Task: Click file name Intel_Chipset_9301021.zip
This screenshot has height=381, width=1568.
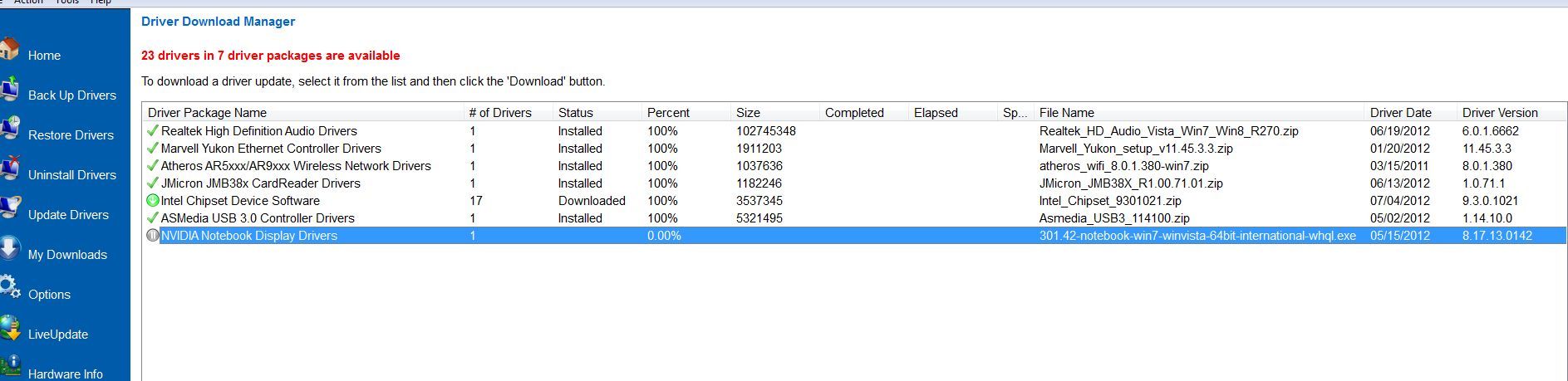Action: pos(1110,201)
